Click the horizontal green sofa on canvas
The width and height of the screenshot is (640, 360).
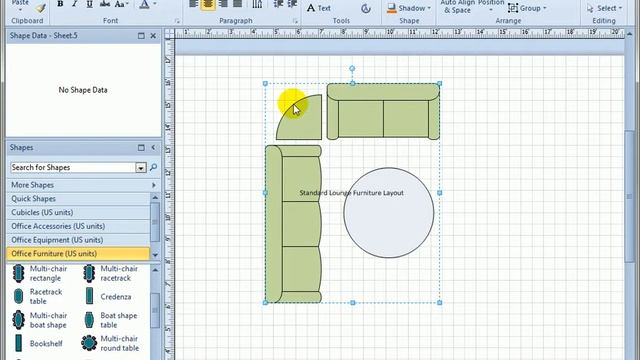pyautogui.click(x=383, y=111)
